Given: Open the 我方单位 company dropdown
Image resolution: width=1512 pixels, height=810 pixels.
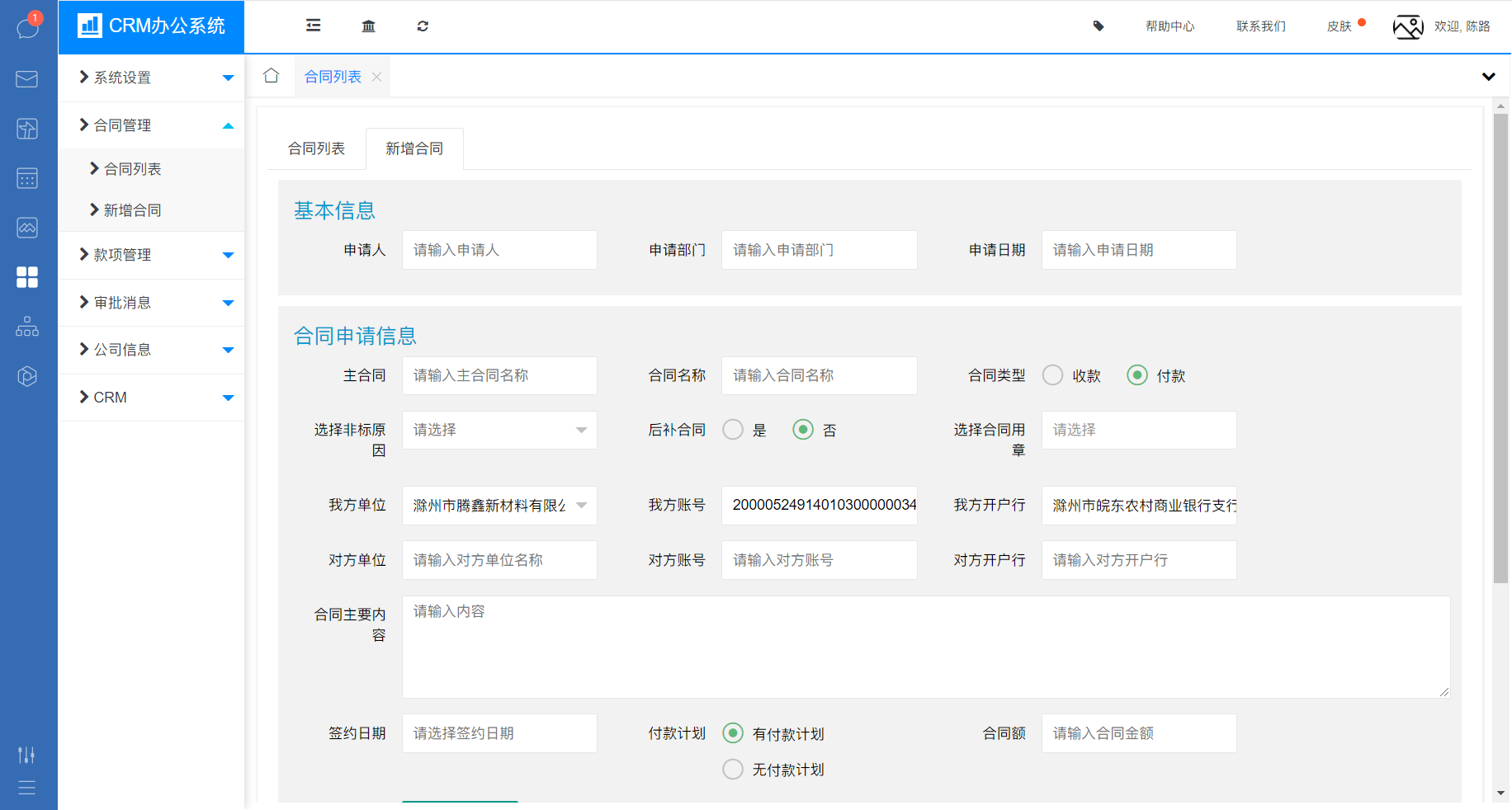Looking at the screenshot, I should coord(498,505).
